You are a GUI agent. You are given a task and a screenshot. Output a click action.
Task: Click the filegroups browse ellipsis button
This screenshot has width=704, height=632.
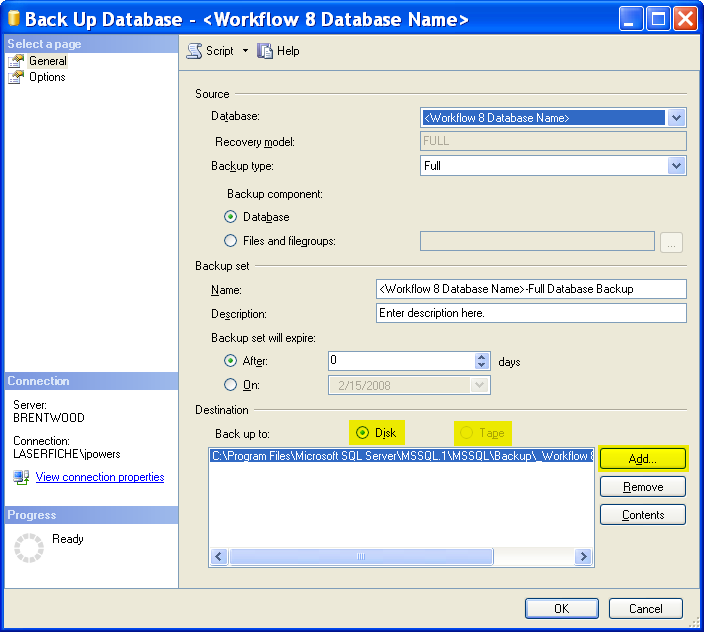click(671, 242)
